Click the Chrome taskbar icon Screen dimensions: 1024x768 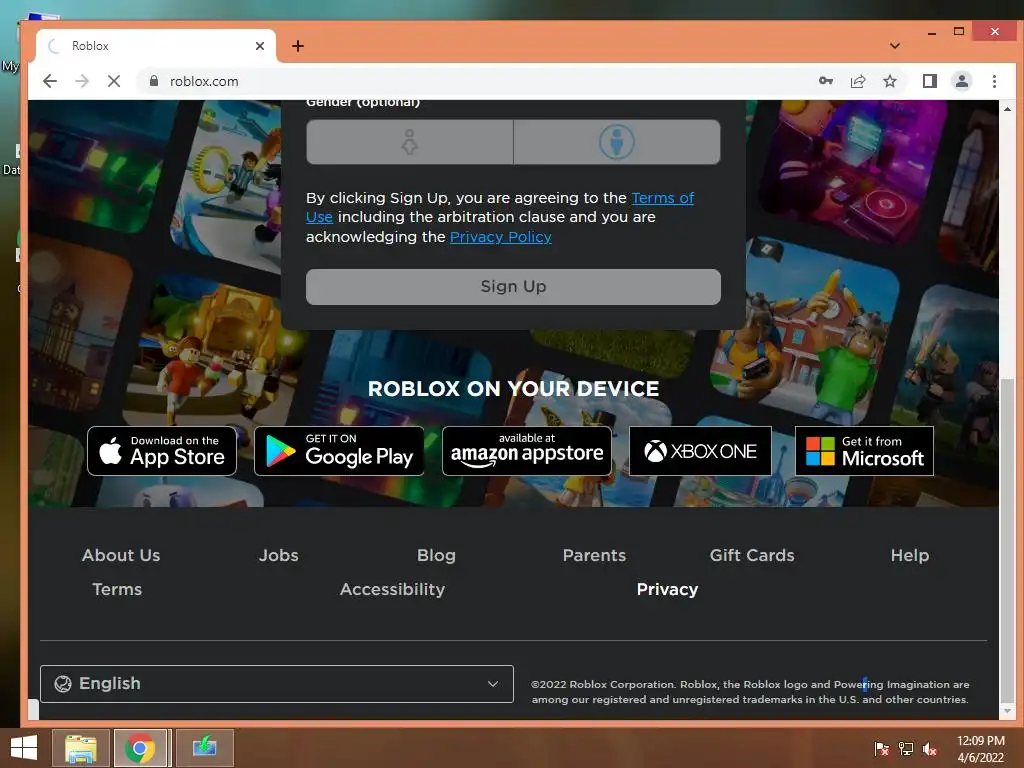click(140, 748)
